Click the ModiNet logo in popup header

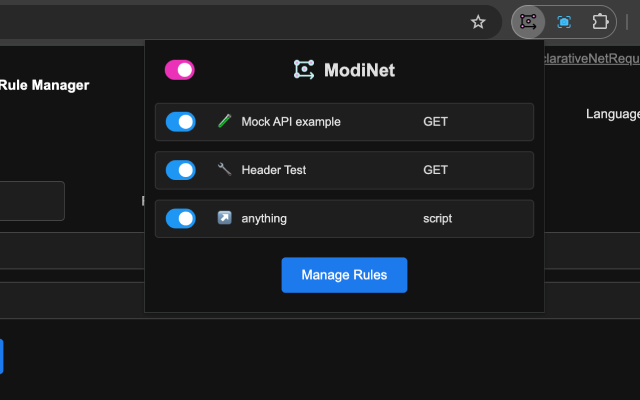(304, 70)
